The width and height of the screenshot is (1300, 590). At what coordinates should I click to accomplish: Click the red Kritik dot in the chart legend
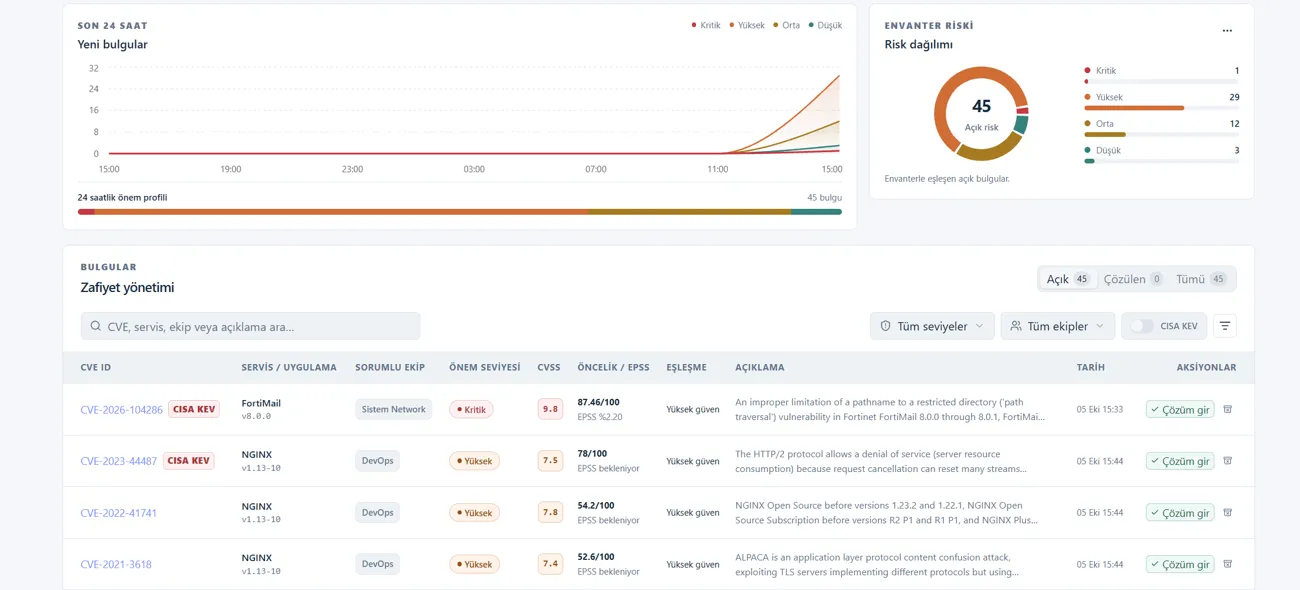(x=694, y=25)
